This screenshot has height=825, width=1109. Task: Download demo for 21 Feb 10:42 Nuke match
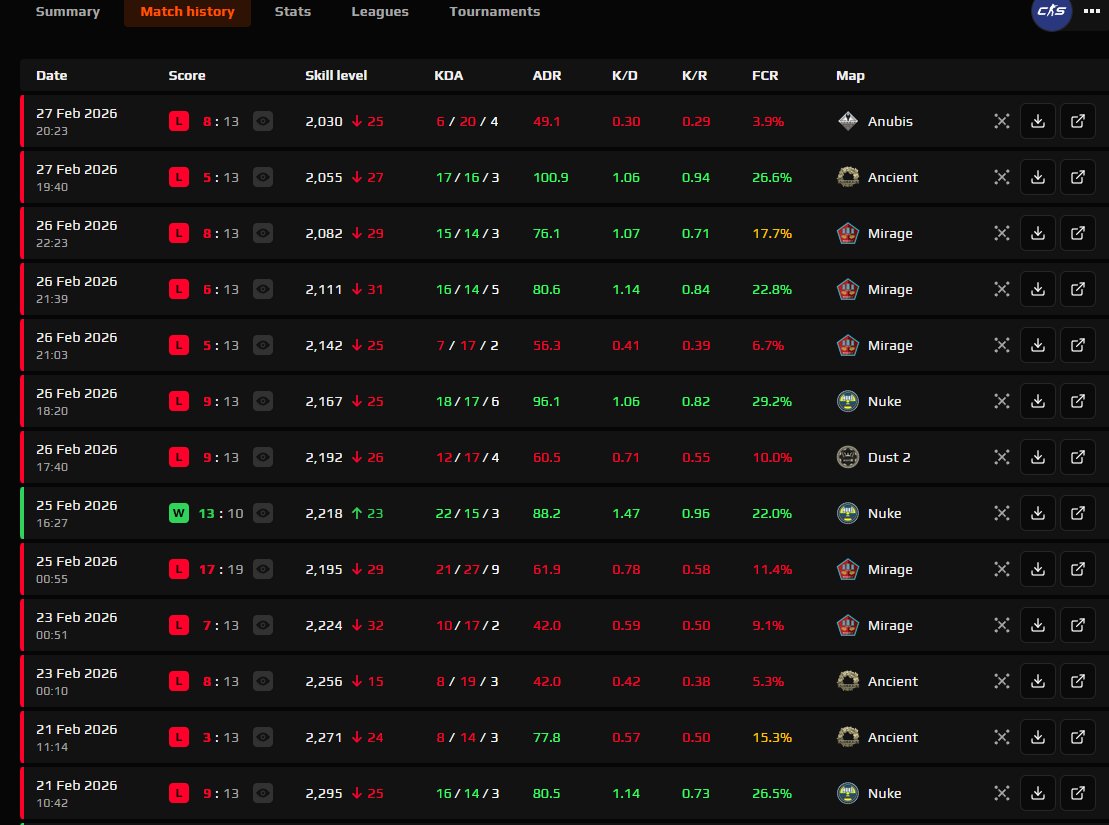click(x=1038, y=793)
